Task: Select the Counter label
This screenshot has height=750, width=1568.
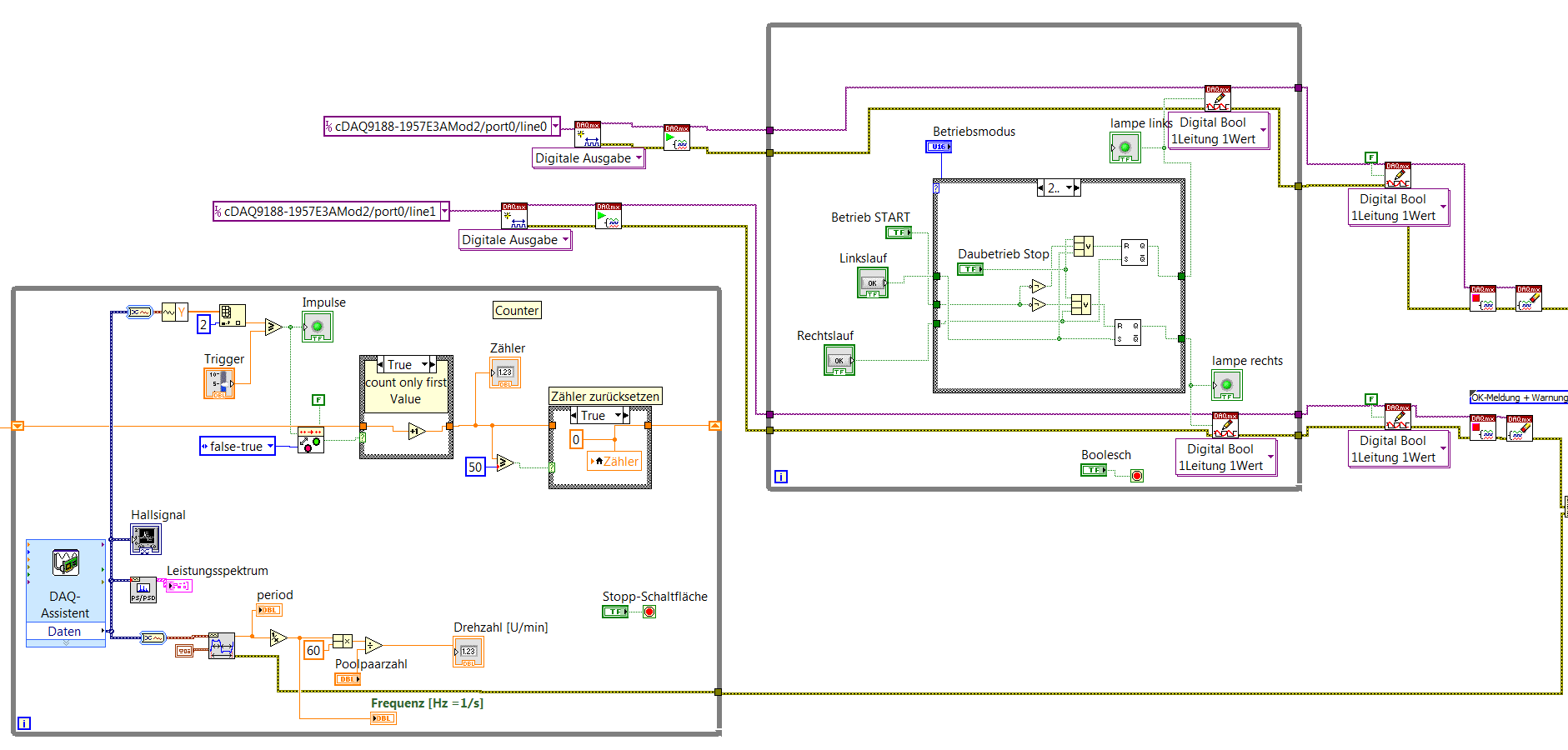Action: pos(517,311)
